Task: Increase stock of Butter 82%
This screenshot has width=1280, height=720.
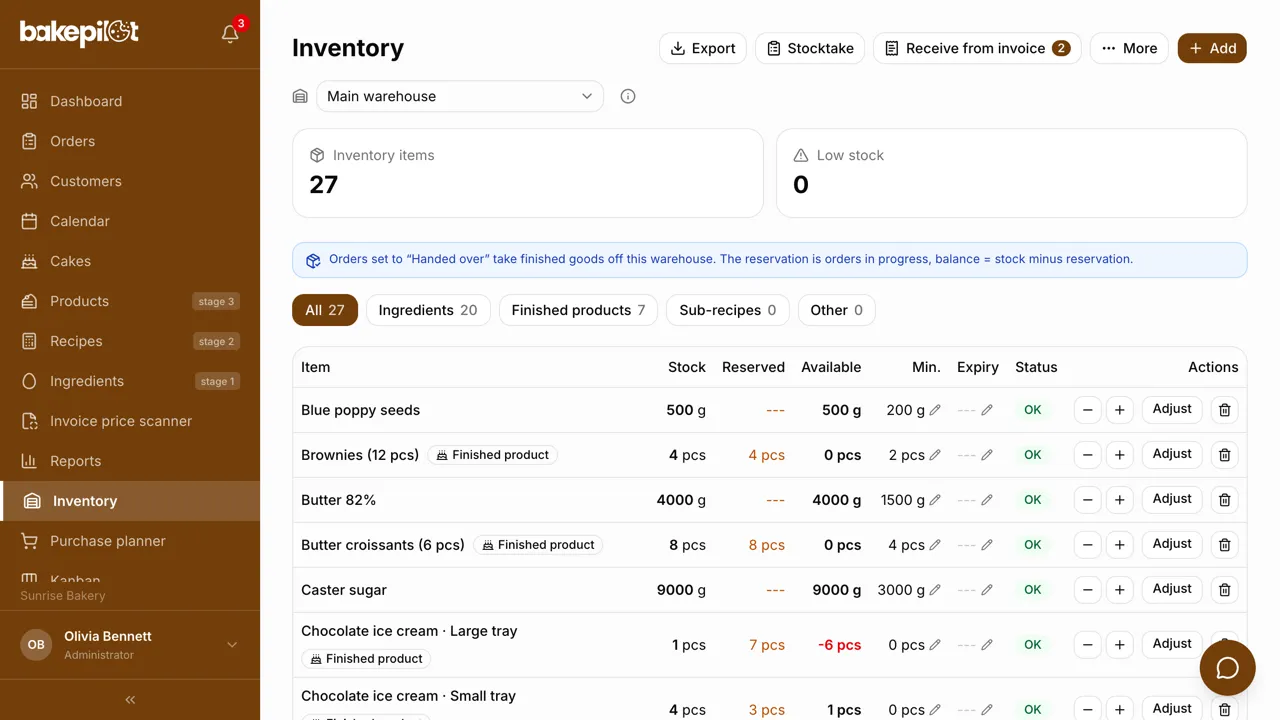Action: 1120,500
